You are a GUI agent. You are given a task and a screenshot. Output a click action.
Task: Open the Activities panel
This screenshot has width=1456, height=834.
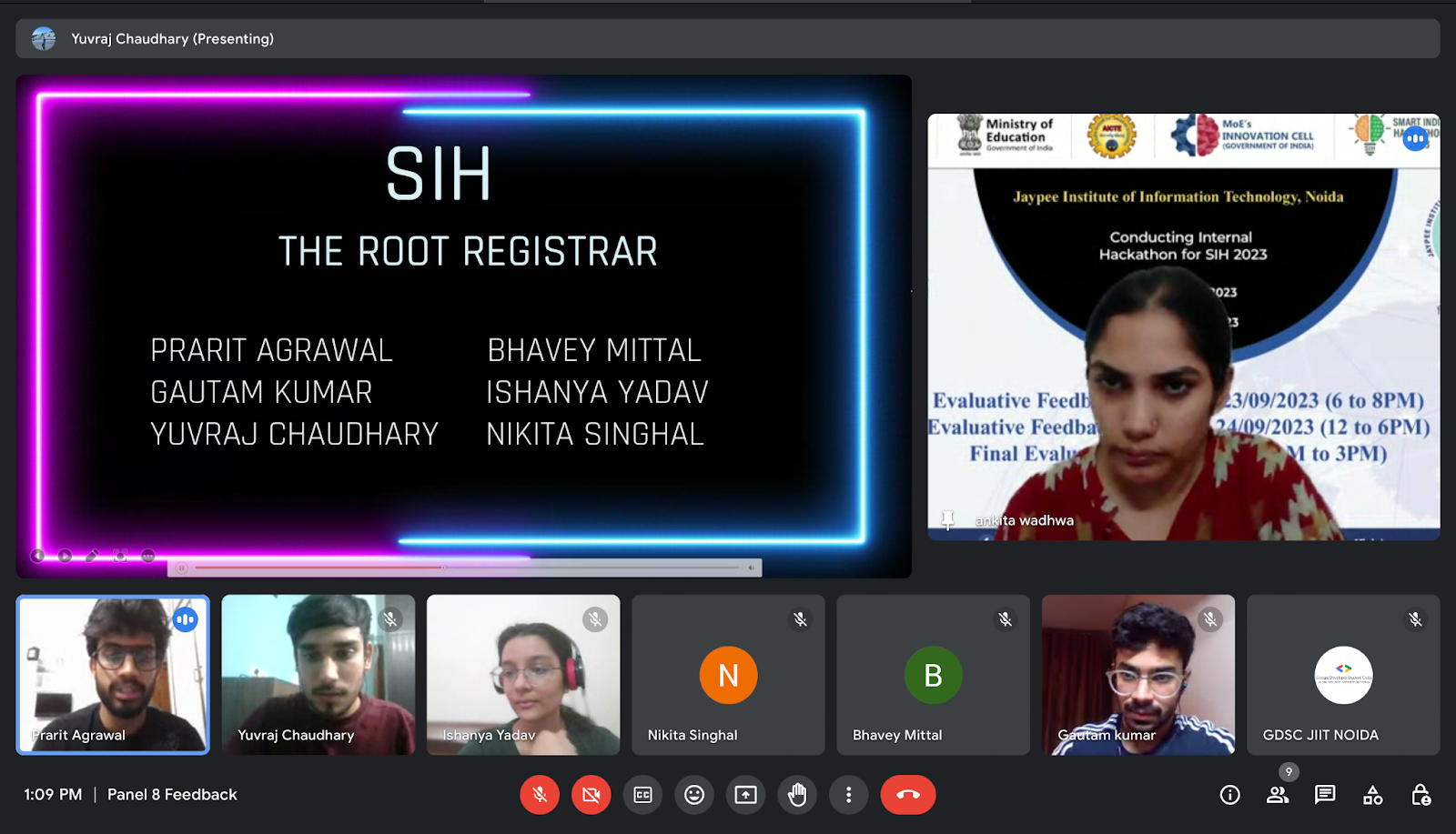coord(1372,795)
